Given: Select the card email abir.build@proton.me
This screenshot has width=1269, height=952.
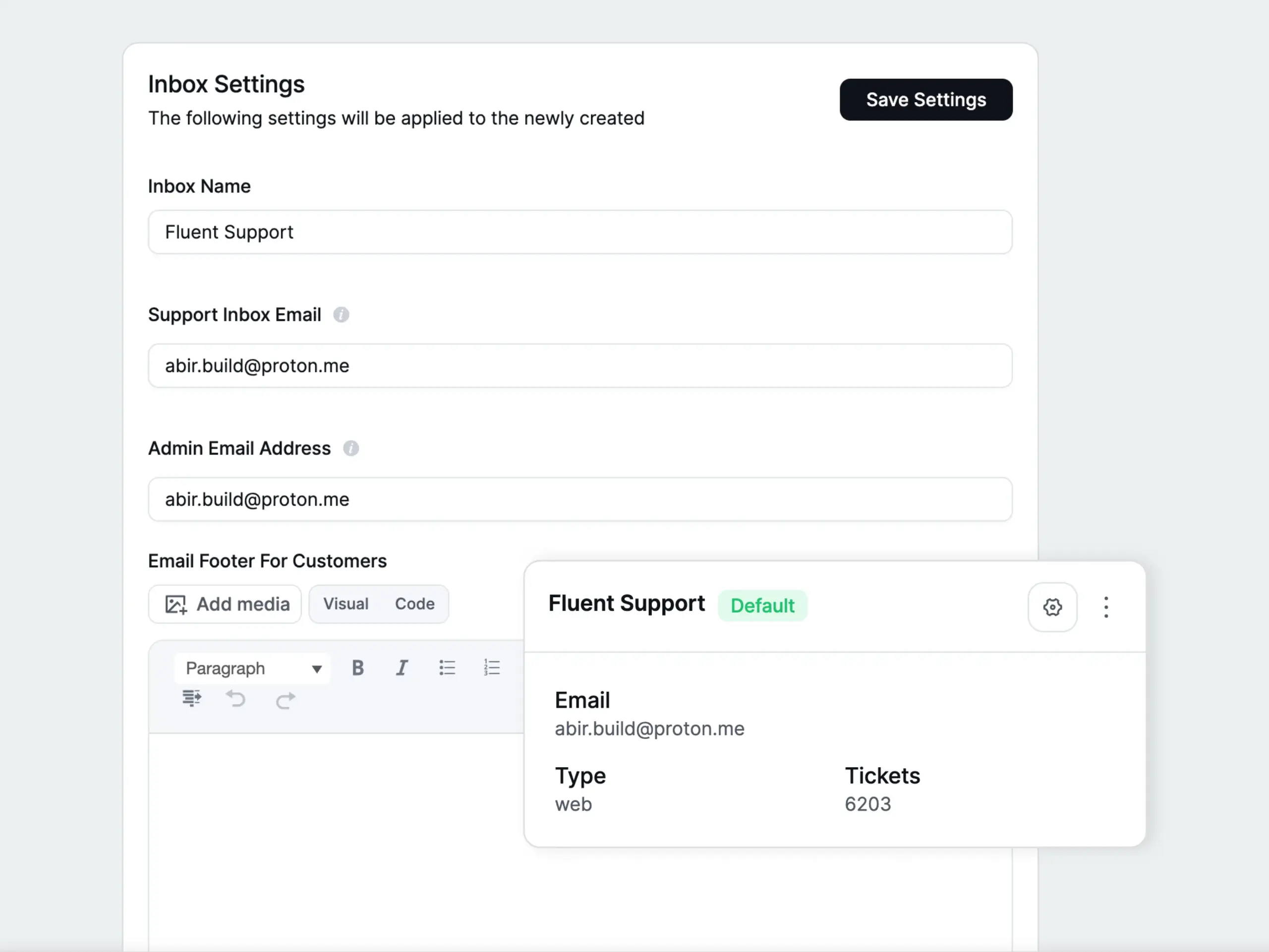Looking at the screenshot, I should 649,729.
